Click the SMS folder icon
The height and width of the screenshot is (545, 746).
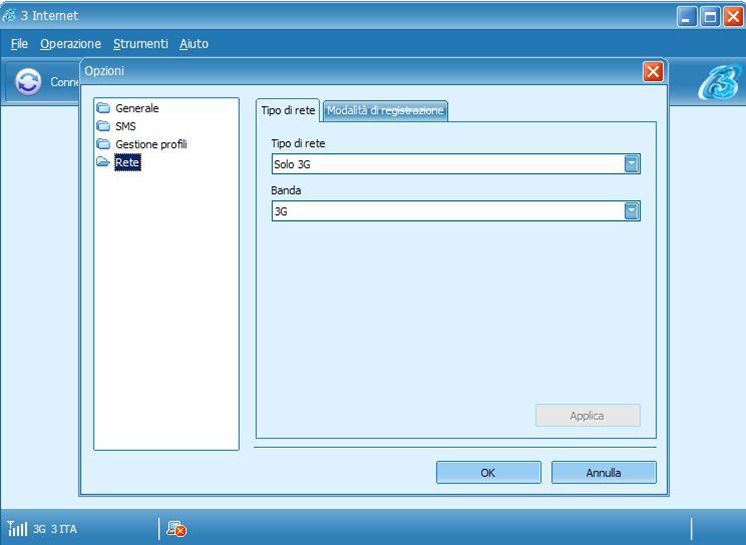point(103,126)
